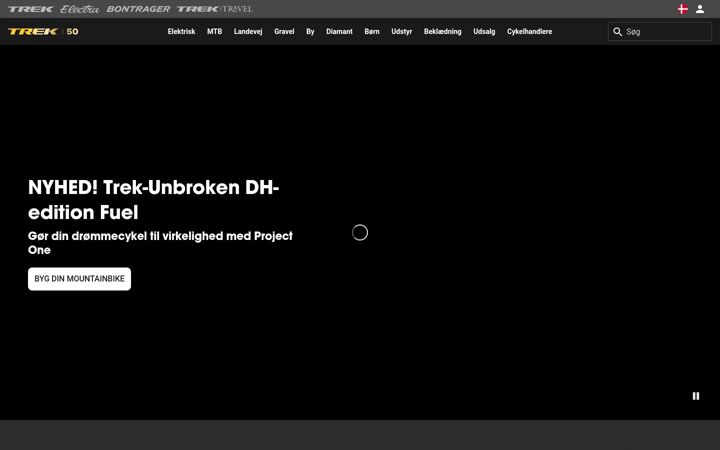Click the Danish flag country selector
720x450 pixels.
tap(682, 9)
